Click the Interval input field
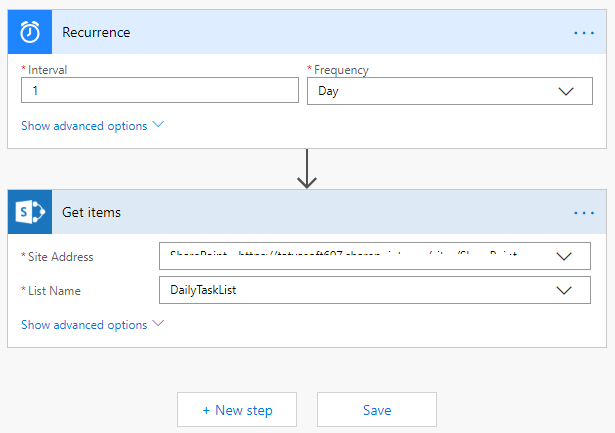Viewport: 615px width, 433px height. click(160, 90)
